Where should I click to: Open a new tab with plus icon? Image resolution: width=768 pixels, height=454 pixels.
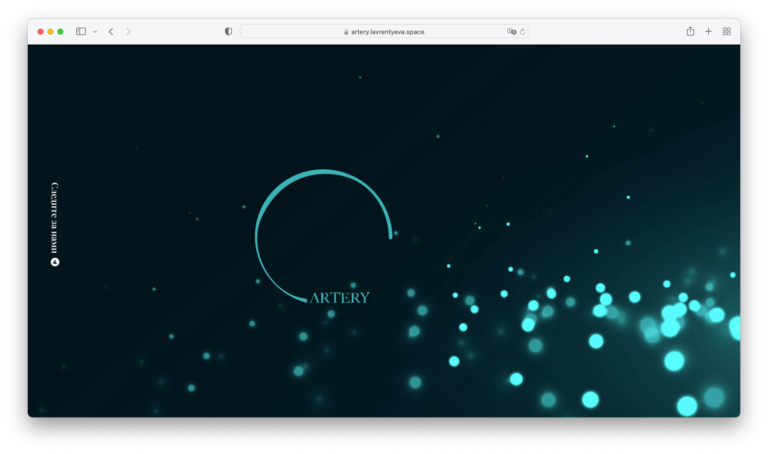tap(708, 31)
